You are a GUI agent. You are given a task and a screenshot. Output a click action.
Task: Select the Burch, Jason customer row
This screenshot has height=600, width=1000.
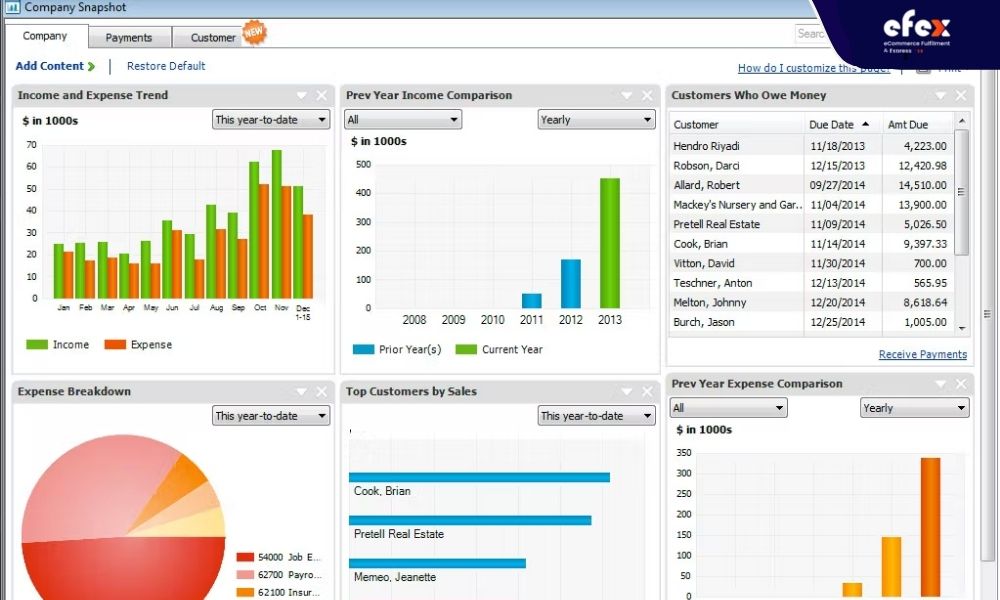812,323
